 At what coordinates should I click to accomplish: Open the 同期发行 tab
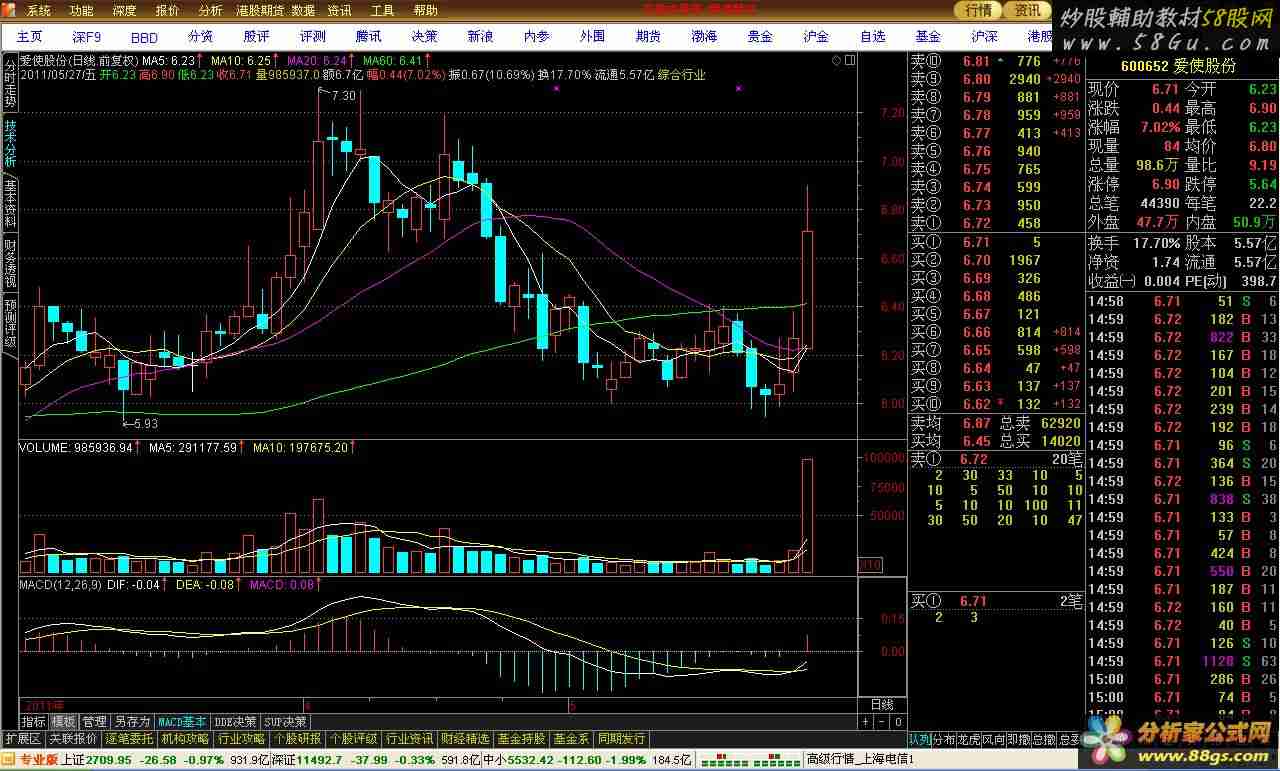(622, 739)
